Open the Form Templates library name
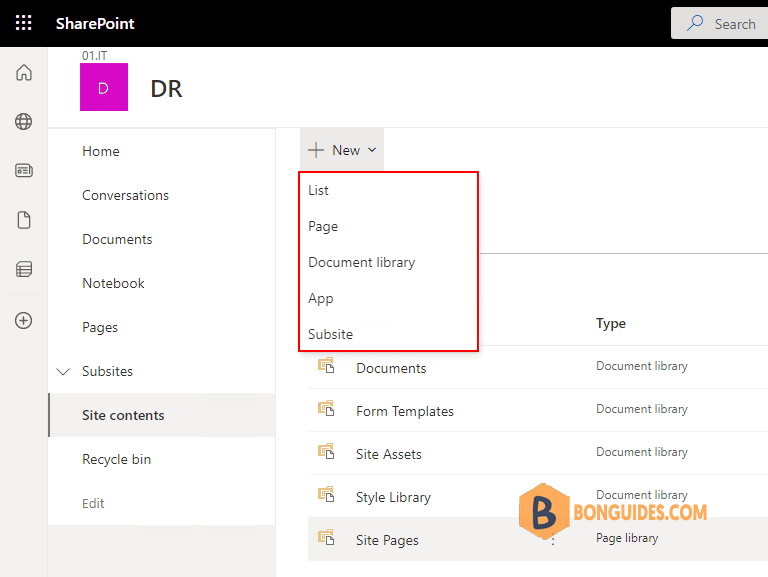Image resolution: width=768 pixels, height=577 pixels. [x=405, y=411]
